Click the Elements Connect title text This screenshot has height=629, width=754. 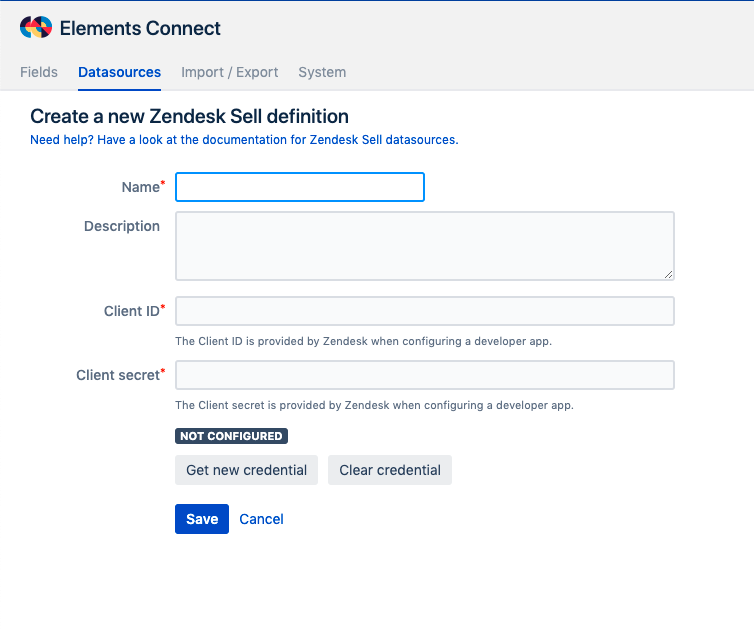pos(140,28)
